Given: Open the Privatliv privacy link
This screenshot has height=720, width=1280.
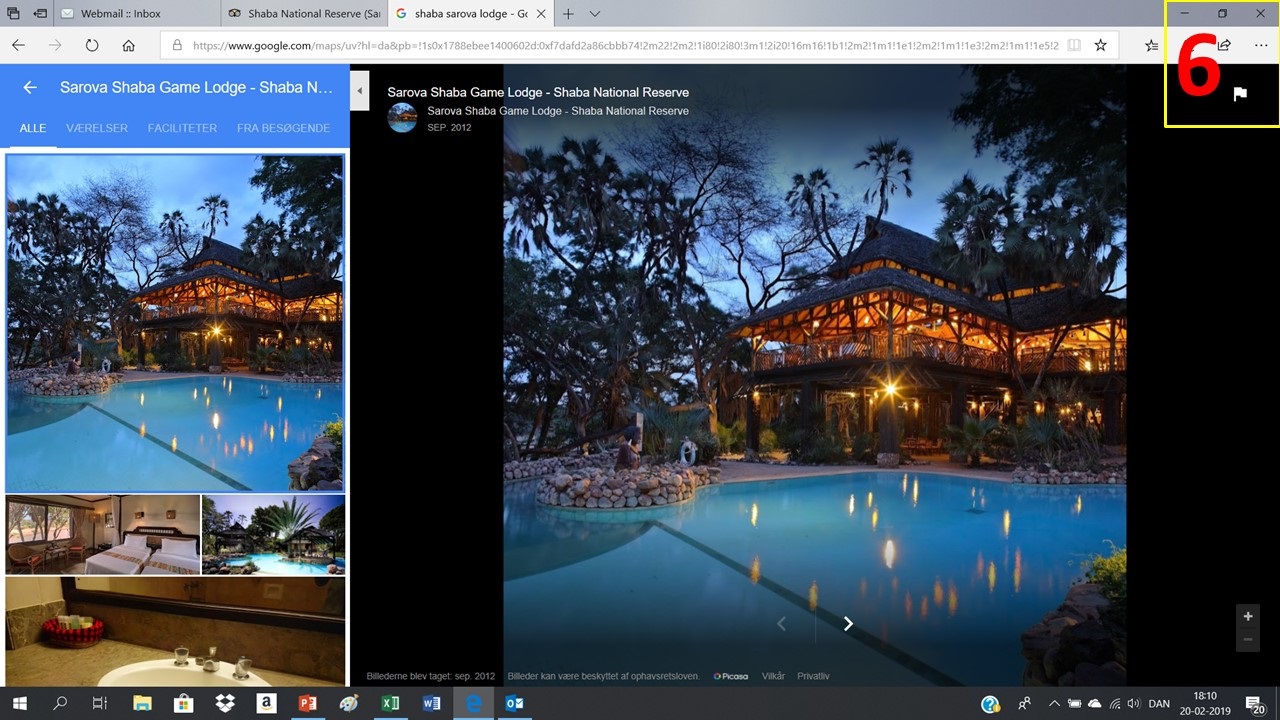Looking at the screenshot, I should pos(813,676).
